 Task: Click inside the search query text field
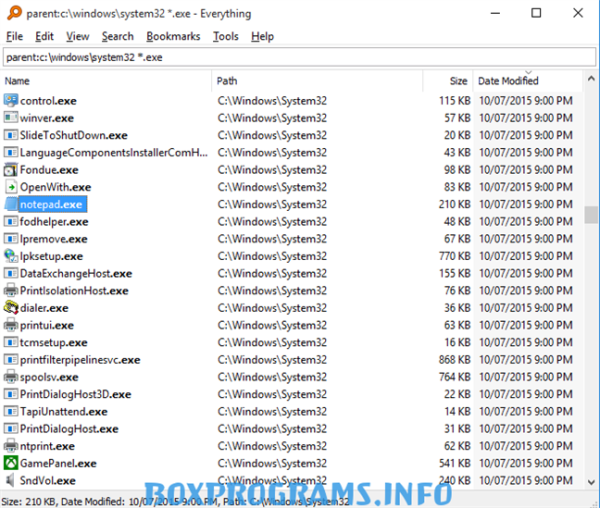pos(300,57)
